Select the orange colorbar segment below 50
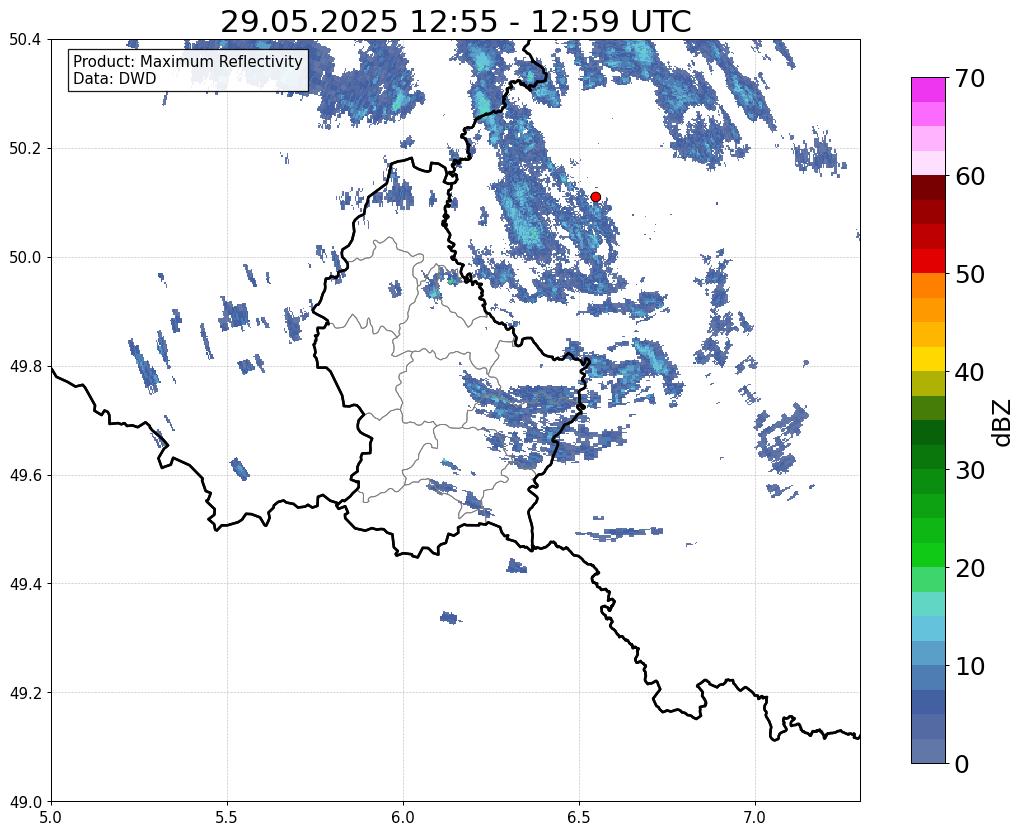This screenshot has height=834, width=1023. (928, 286)
